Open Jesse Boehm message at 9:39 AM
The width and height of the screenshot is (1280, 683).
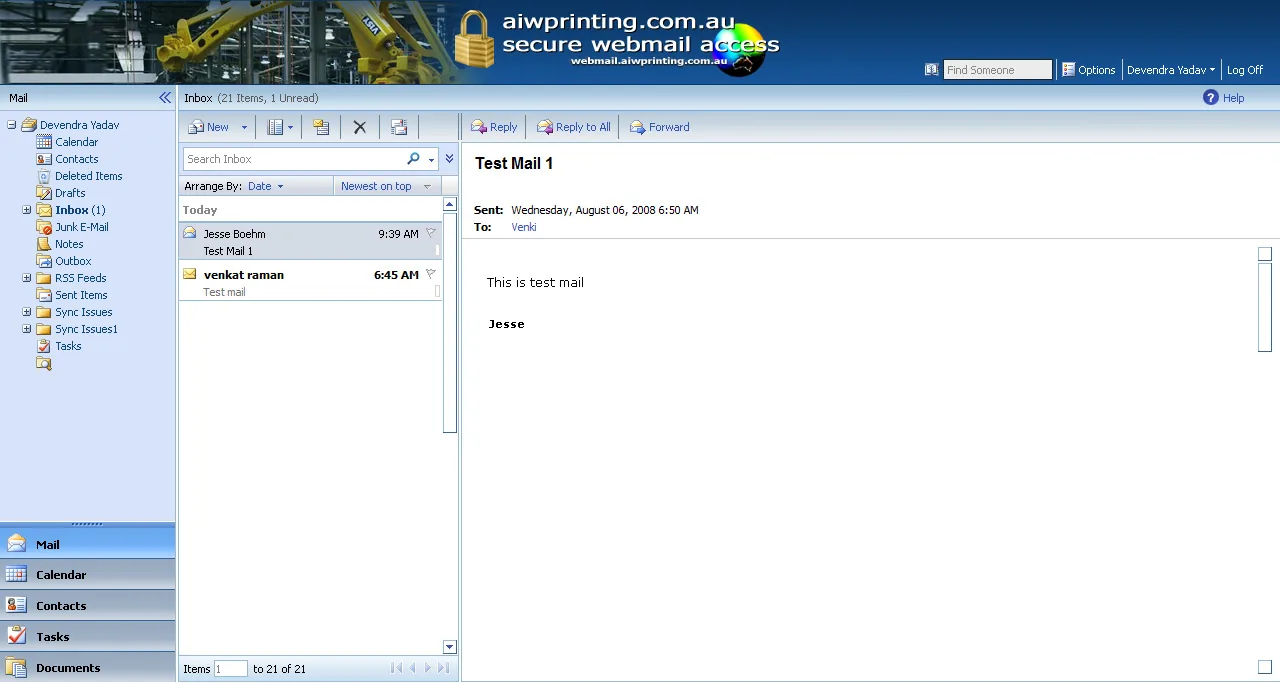click(x=310, y=242)
